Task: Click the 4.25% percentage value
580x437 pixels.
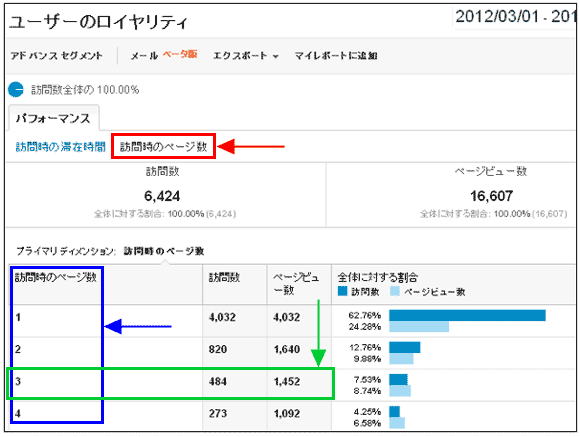Action: point(367,411)
